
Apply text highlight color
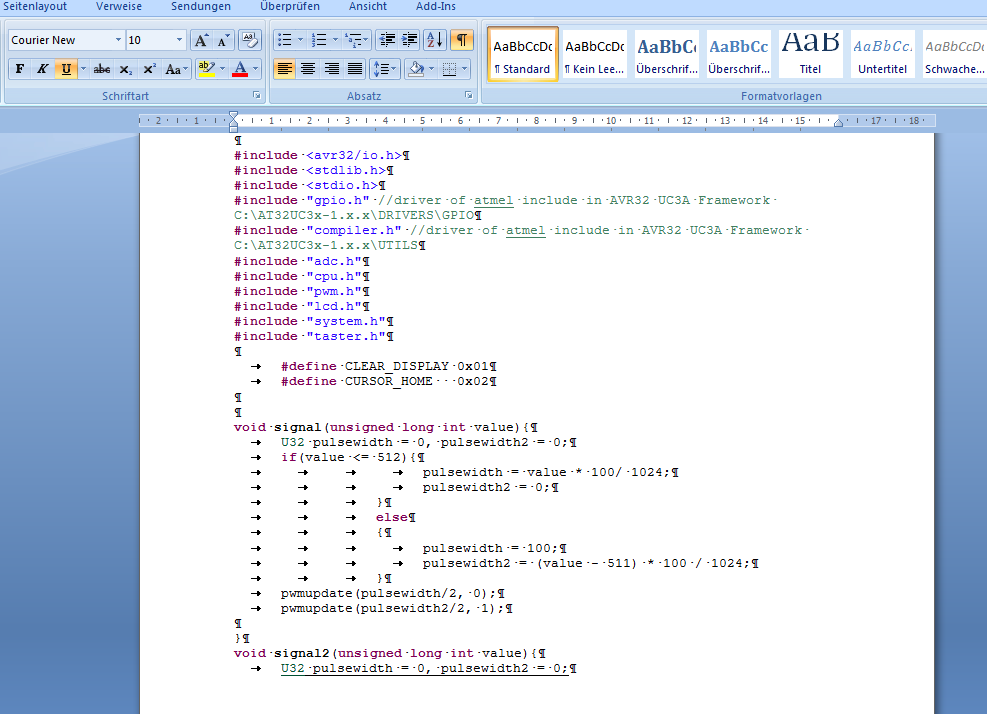tap(206, 69)
